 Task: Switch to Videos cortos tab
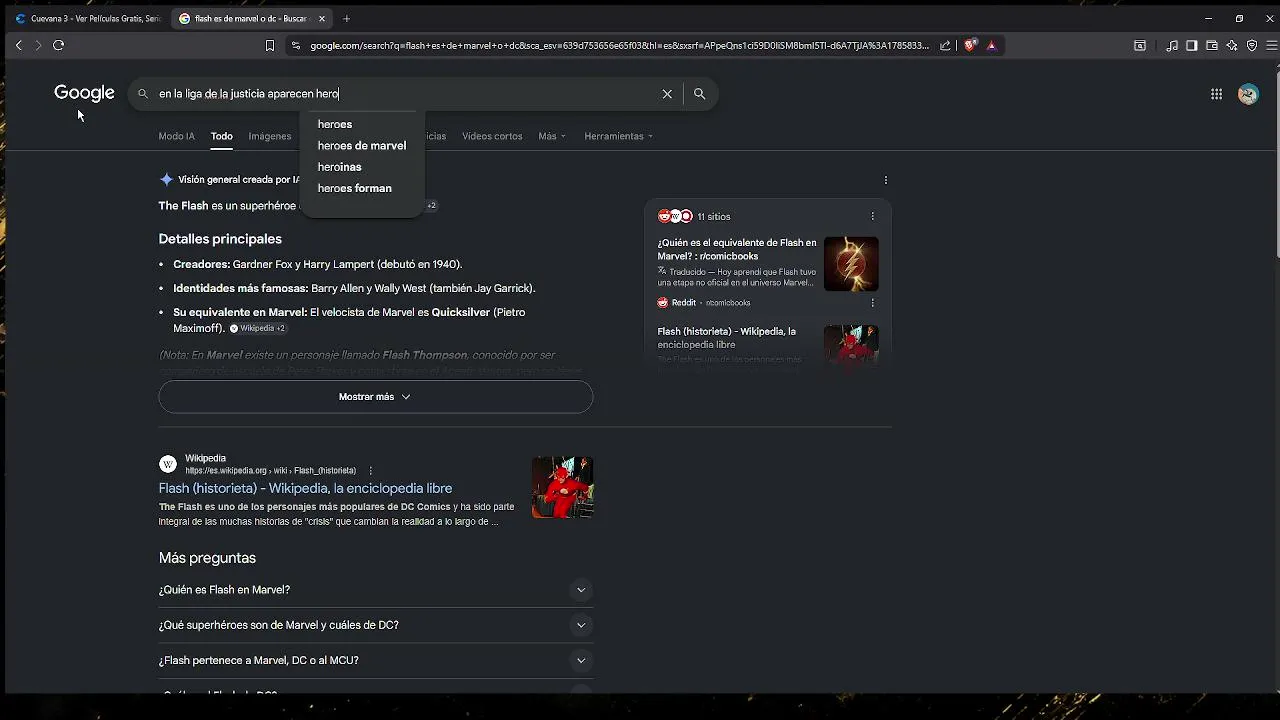coord(492,136)
